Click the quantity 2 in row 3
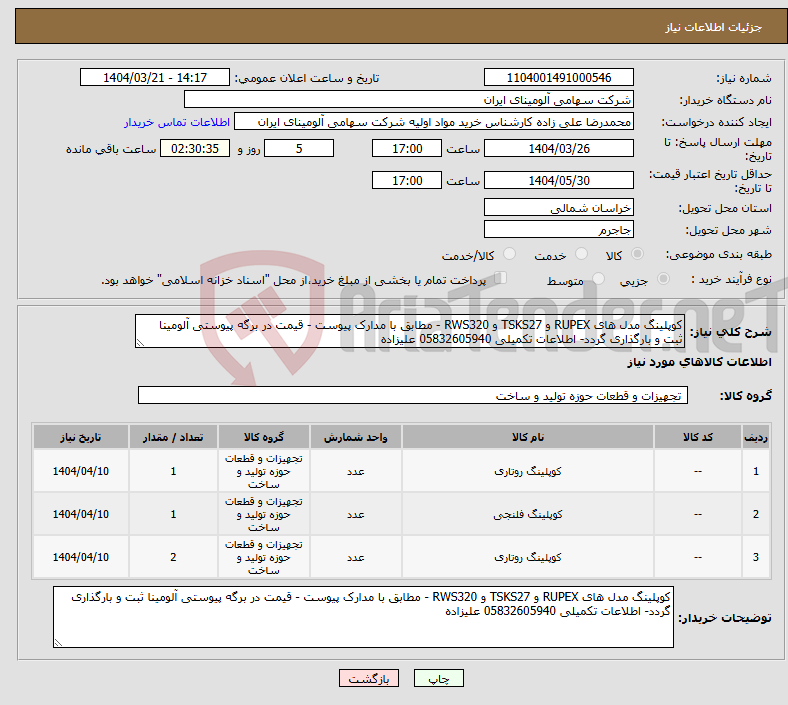The image size is (788, 705). click(x=173, y=557)
